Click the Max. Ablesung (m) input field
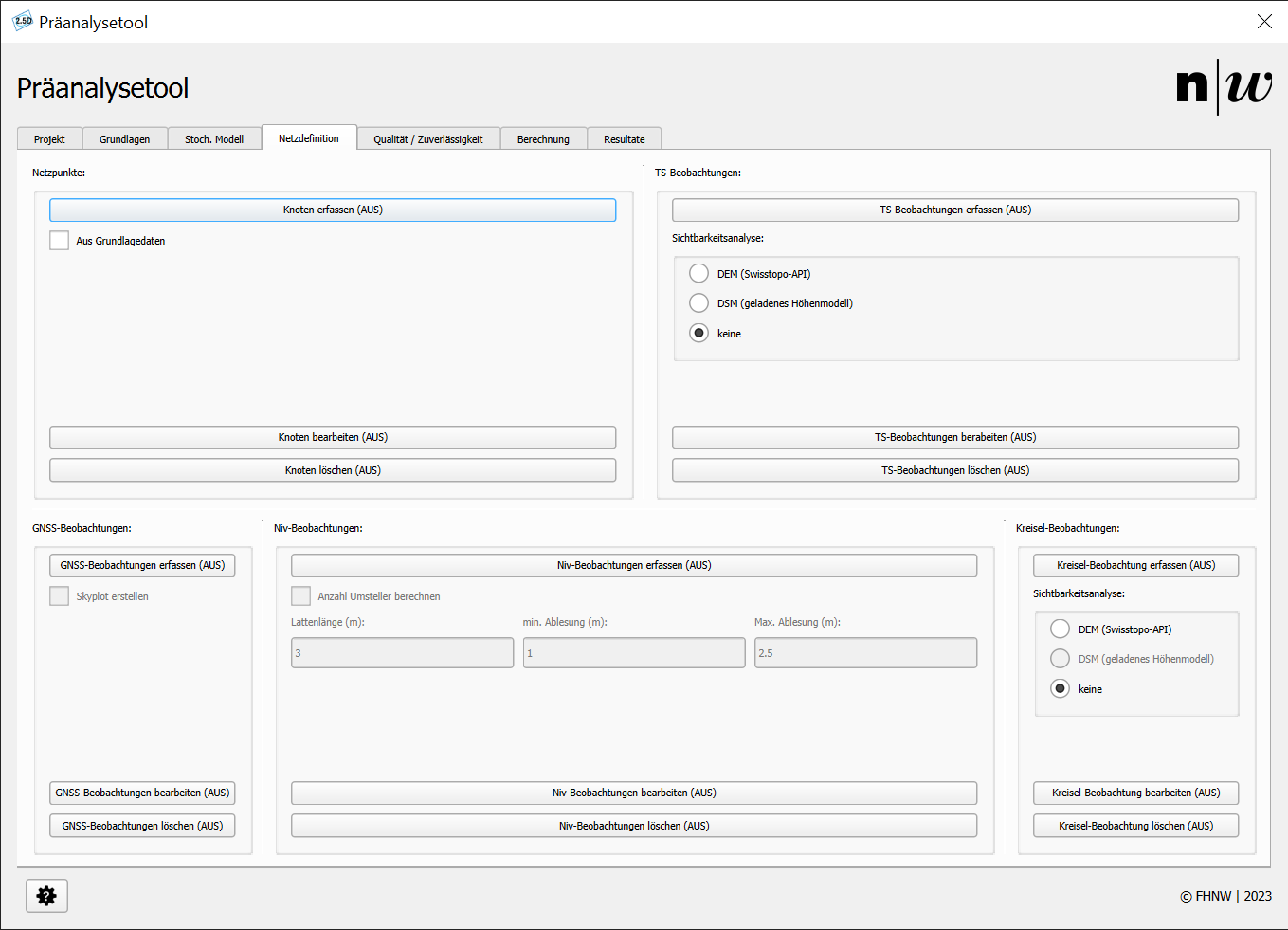1288x930 pixels. coord(865,653)
